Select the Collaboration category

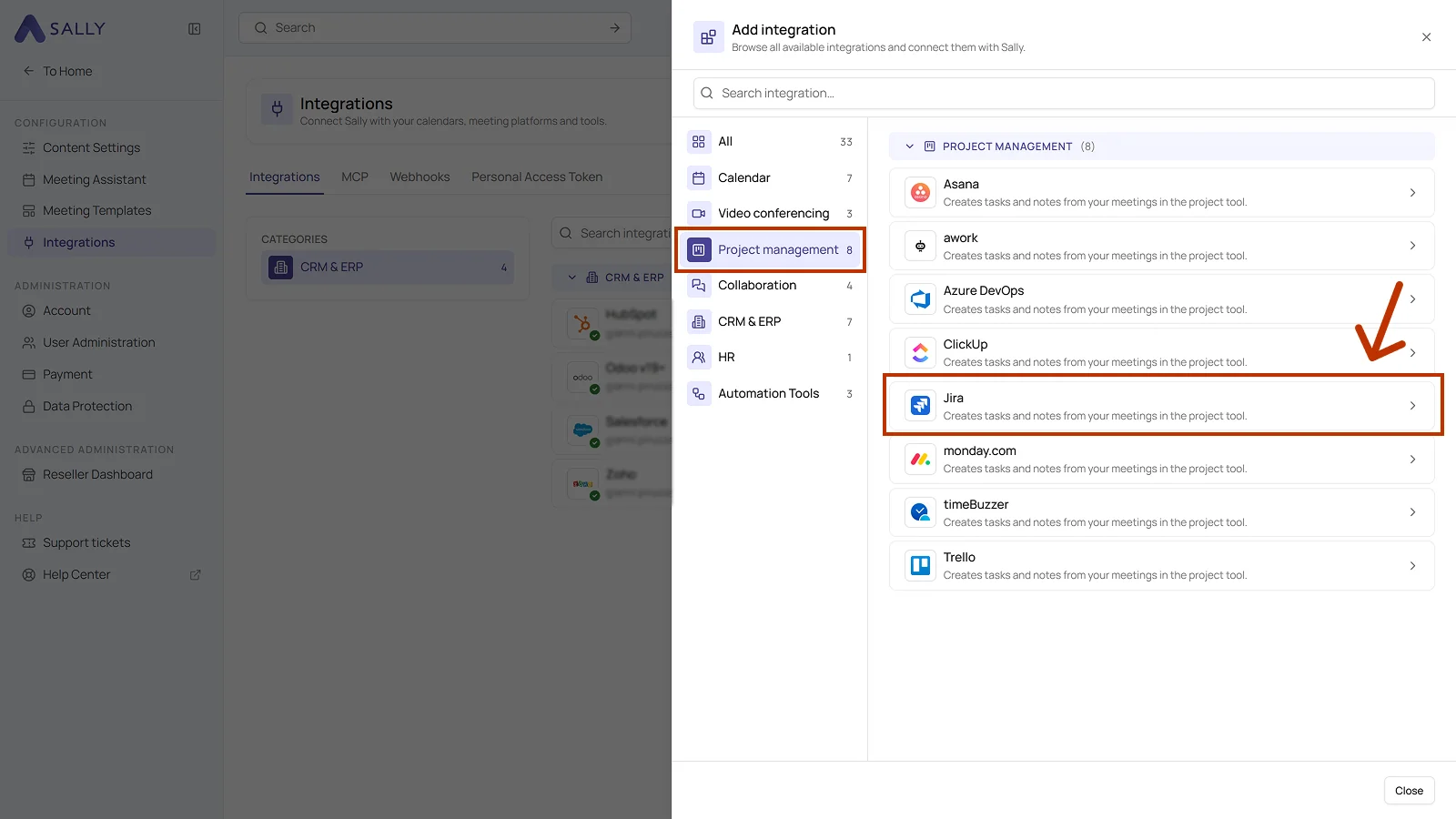click(770, 286)
